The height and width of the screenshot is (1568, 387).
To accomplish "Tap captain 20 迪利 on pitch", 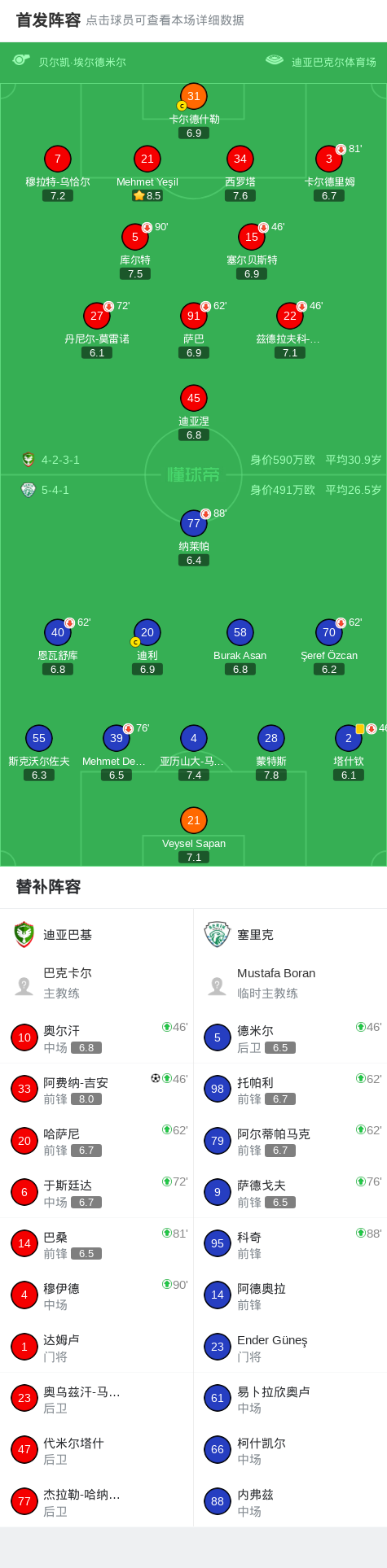I will 147,632.
